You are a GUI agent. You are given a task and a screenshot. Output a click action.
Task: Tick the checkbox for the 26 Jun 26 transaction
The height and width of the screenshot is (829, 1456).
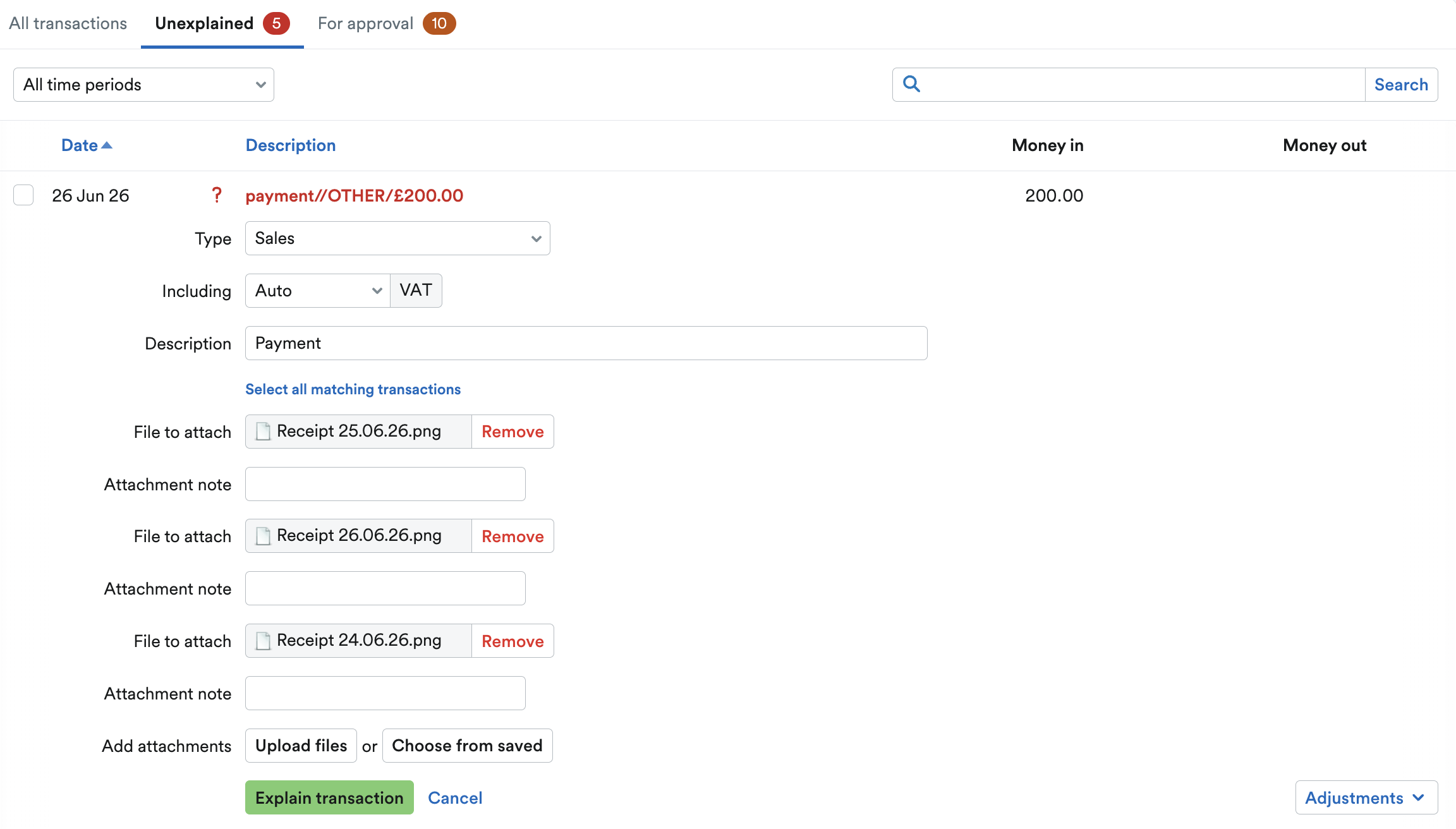[x=23, y=195]
